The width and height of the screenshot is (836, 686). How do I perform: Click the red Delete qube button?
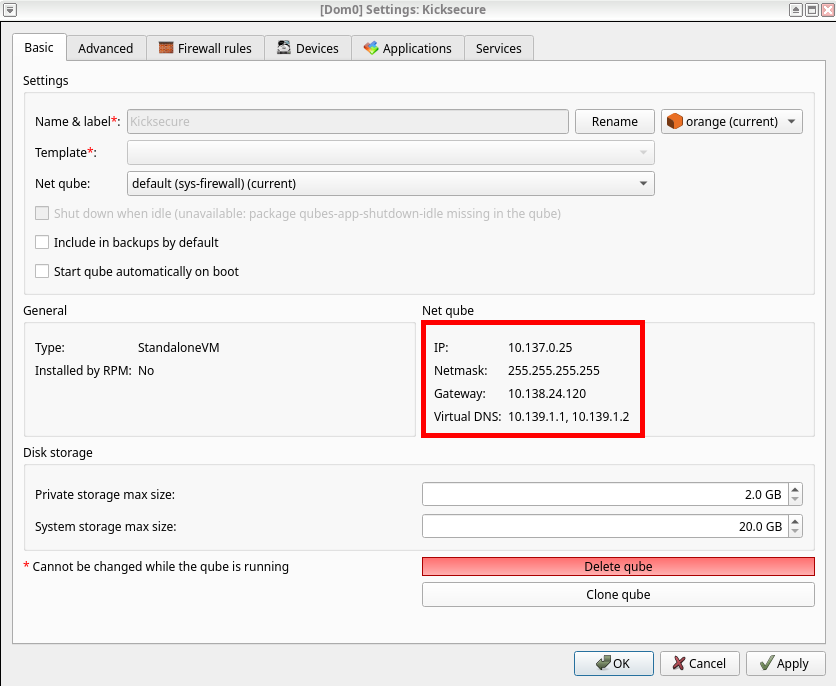click(618, 566)
